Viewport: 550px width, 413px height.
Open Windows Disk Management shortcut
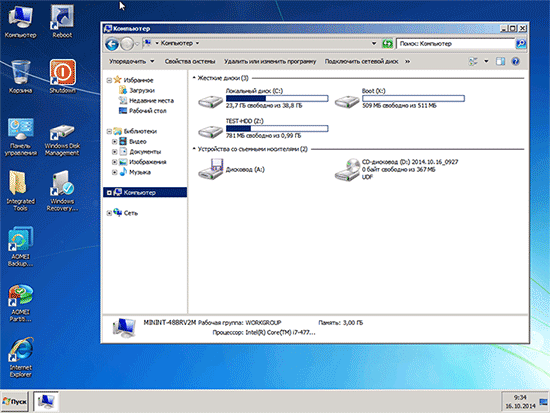(62, 140)
